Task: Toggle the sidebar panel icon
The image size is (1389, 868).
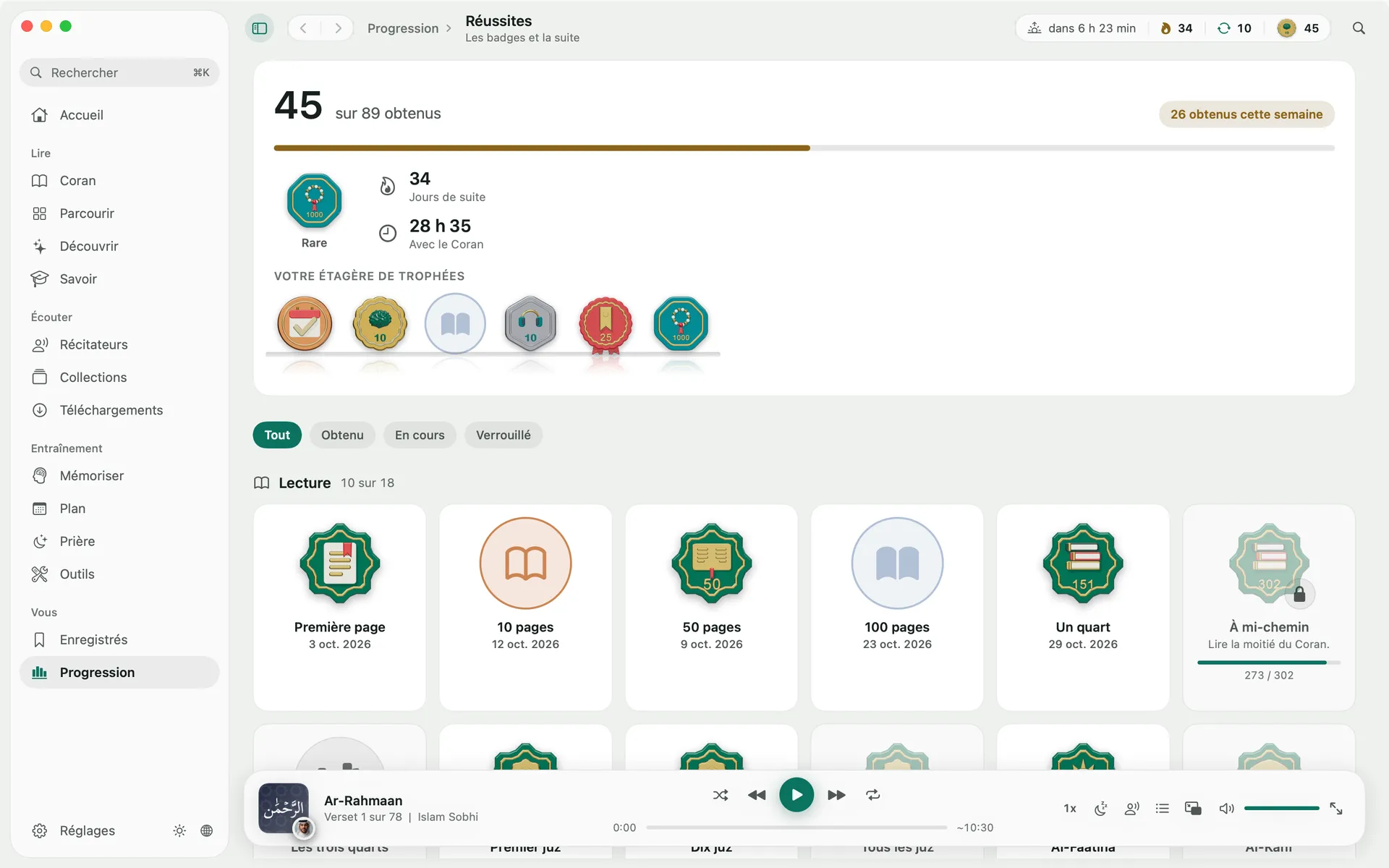Action: (260, 28)
